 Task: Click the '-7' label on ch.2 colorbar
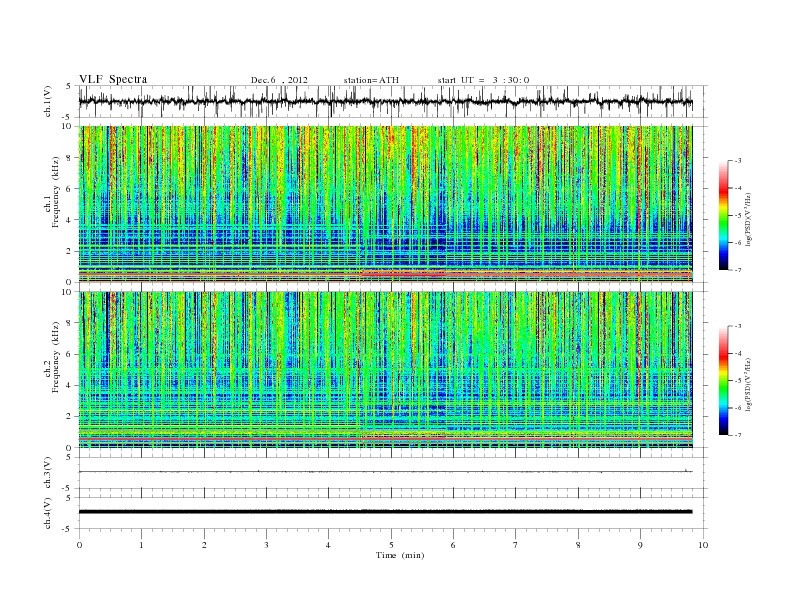click(x=738, y=435)
